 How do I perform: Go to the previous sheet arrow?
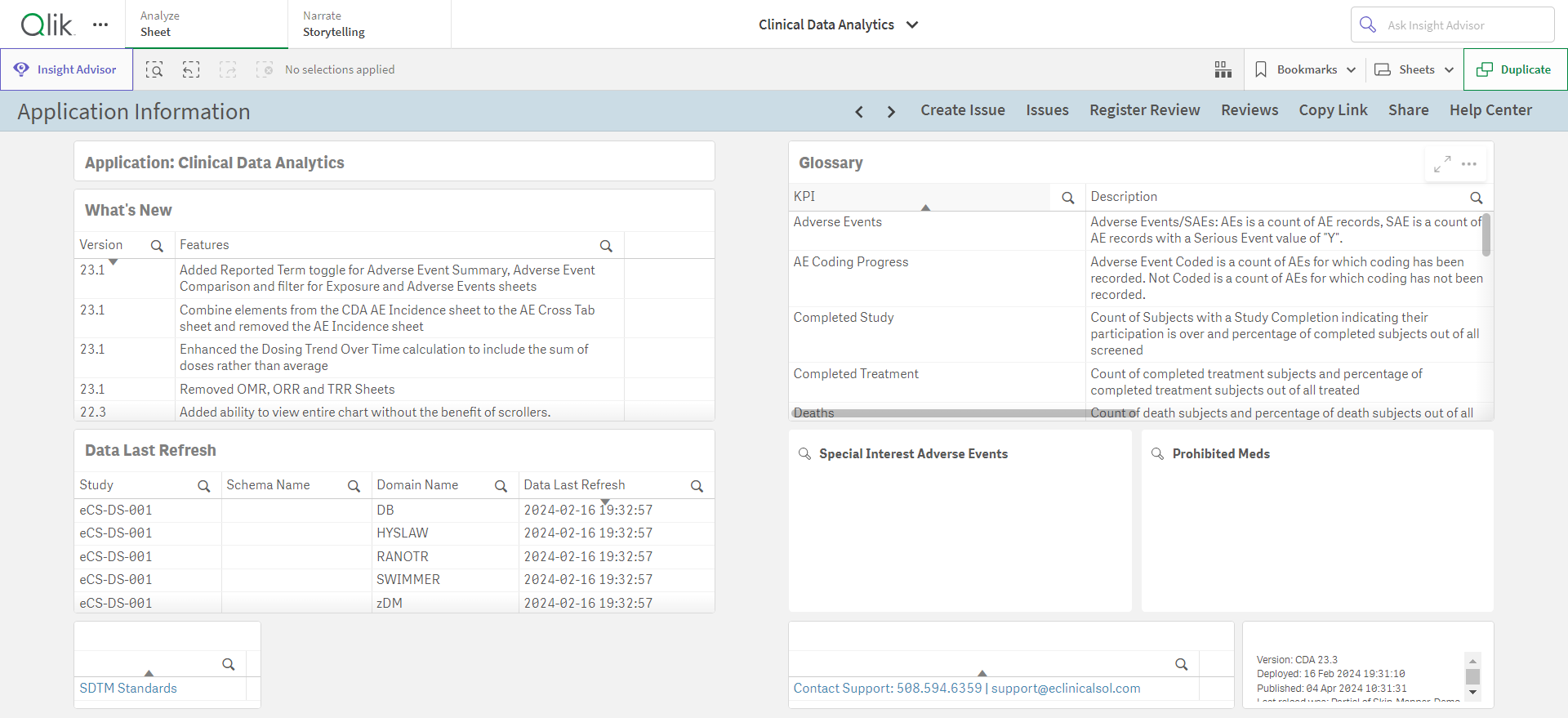click(x=859, y=111)
